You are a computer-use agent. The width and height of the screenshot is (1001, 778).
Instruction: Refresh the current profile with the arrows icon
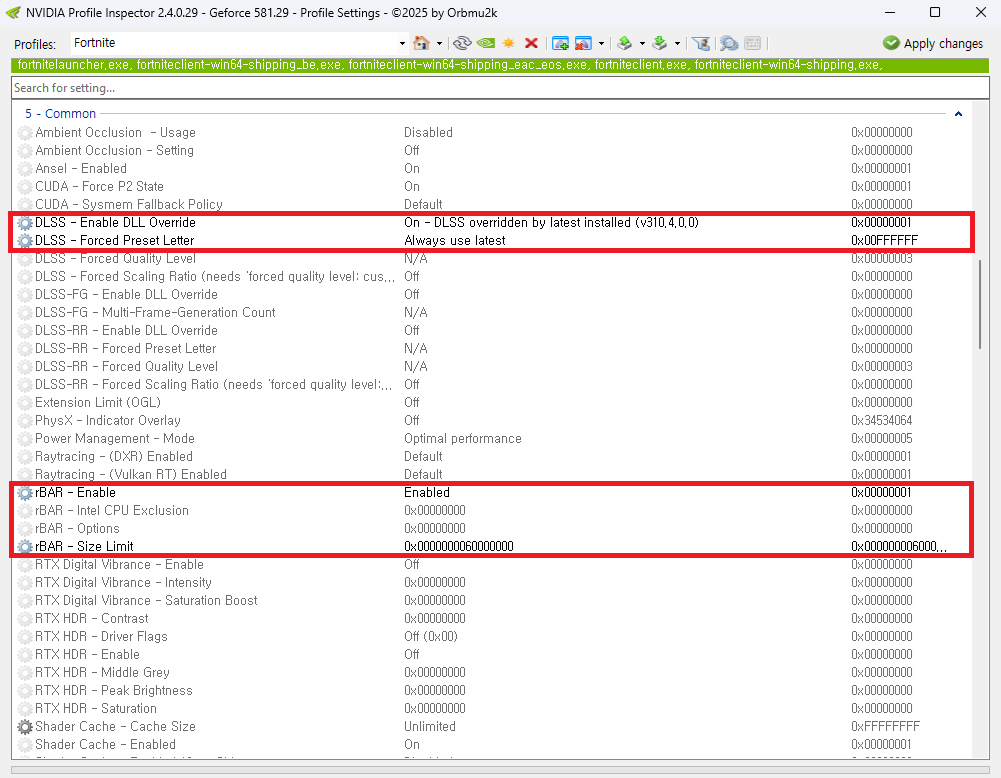pyautogui.click(x=462, y=43)
